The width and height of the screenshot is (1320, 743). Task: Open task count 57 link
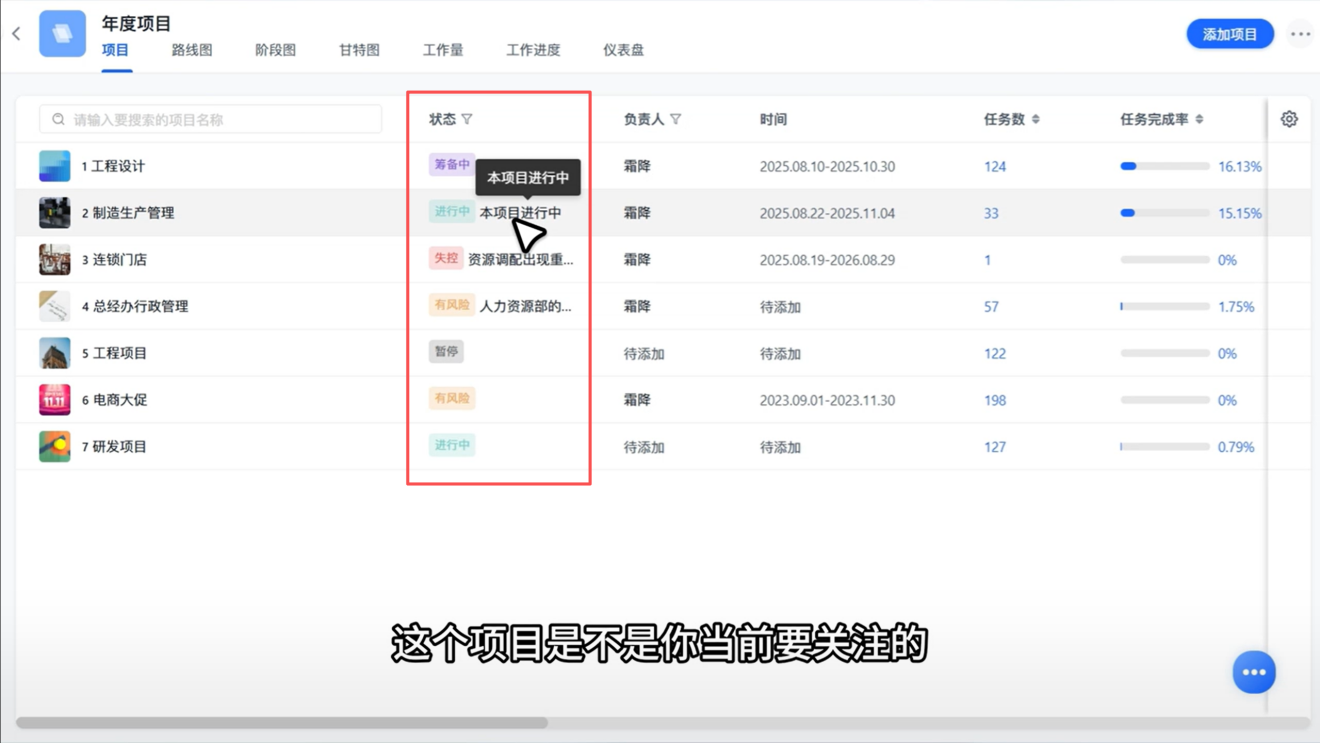click(991, 307)
